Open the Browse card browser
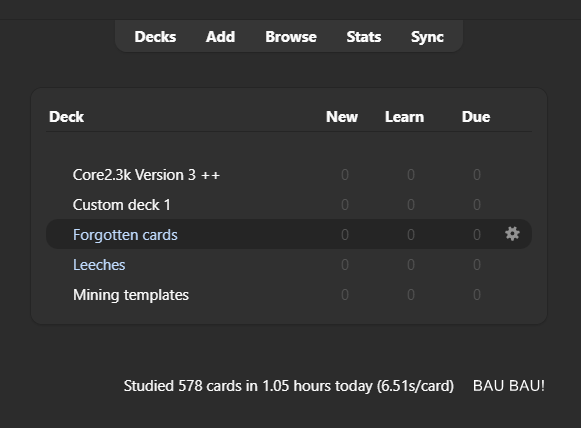This screenshot has height=428, width=581. (291, 37)
